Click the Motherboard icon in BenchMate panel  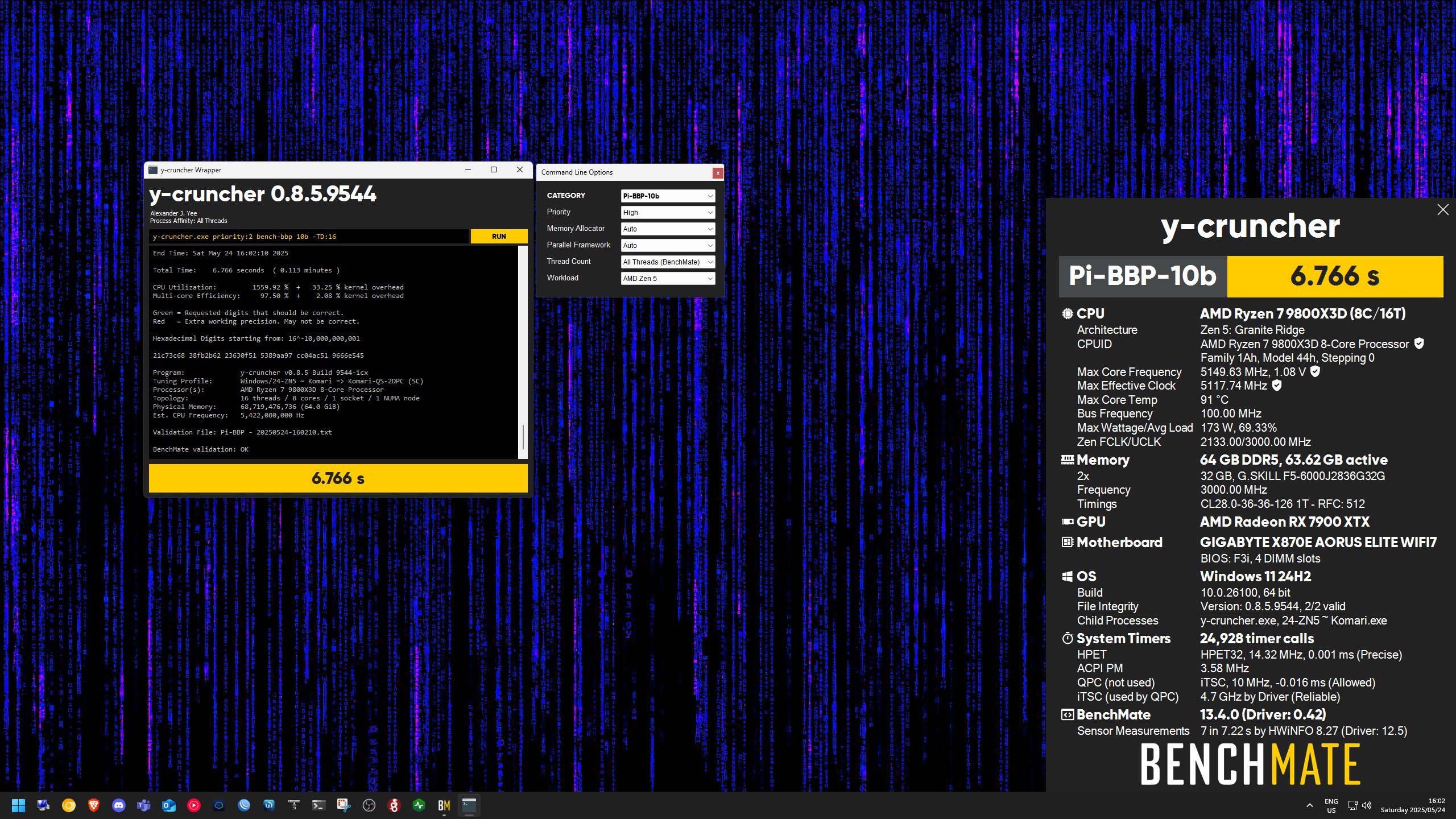click(x=1068, y=542)
